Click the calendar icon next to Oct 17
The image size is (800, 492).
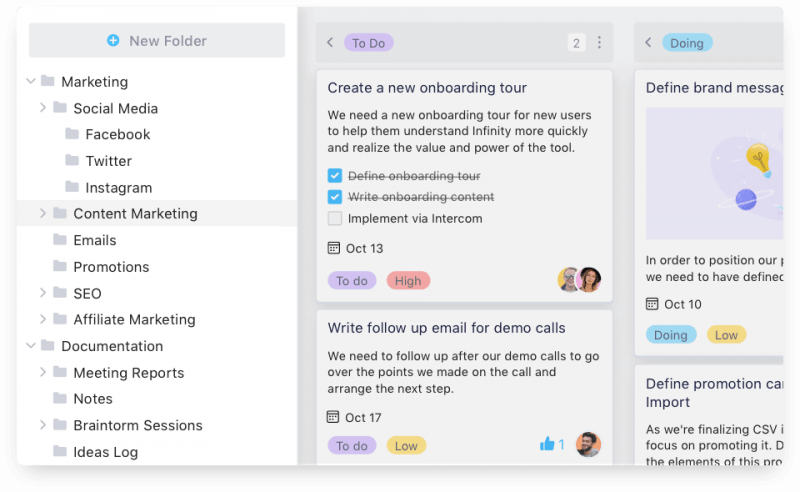click(333, 417)
